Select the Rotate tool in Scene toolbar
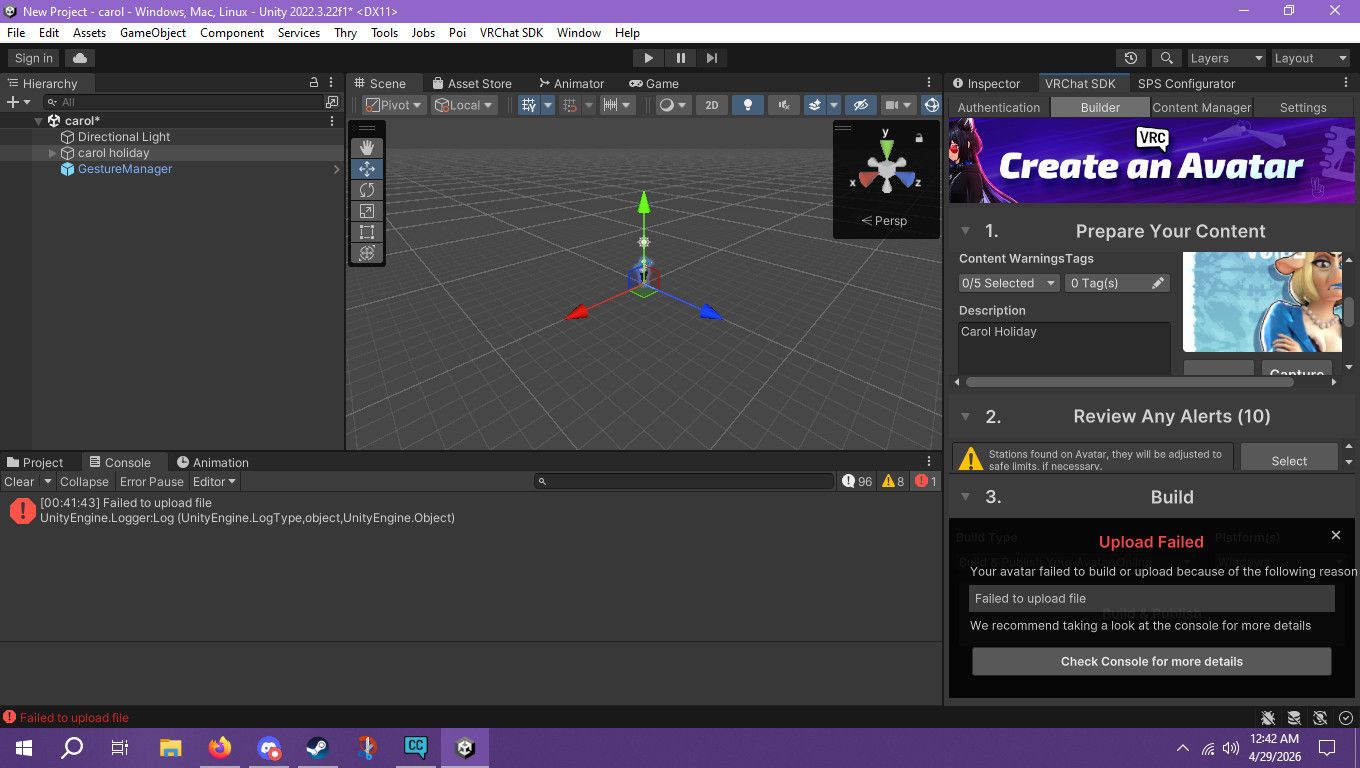This screenshot has height=768, width=1360. click(x=367, y=190)
